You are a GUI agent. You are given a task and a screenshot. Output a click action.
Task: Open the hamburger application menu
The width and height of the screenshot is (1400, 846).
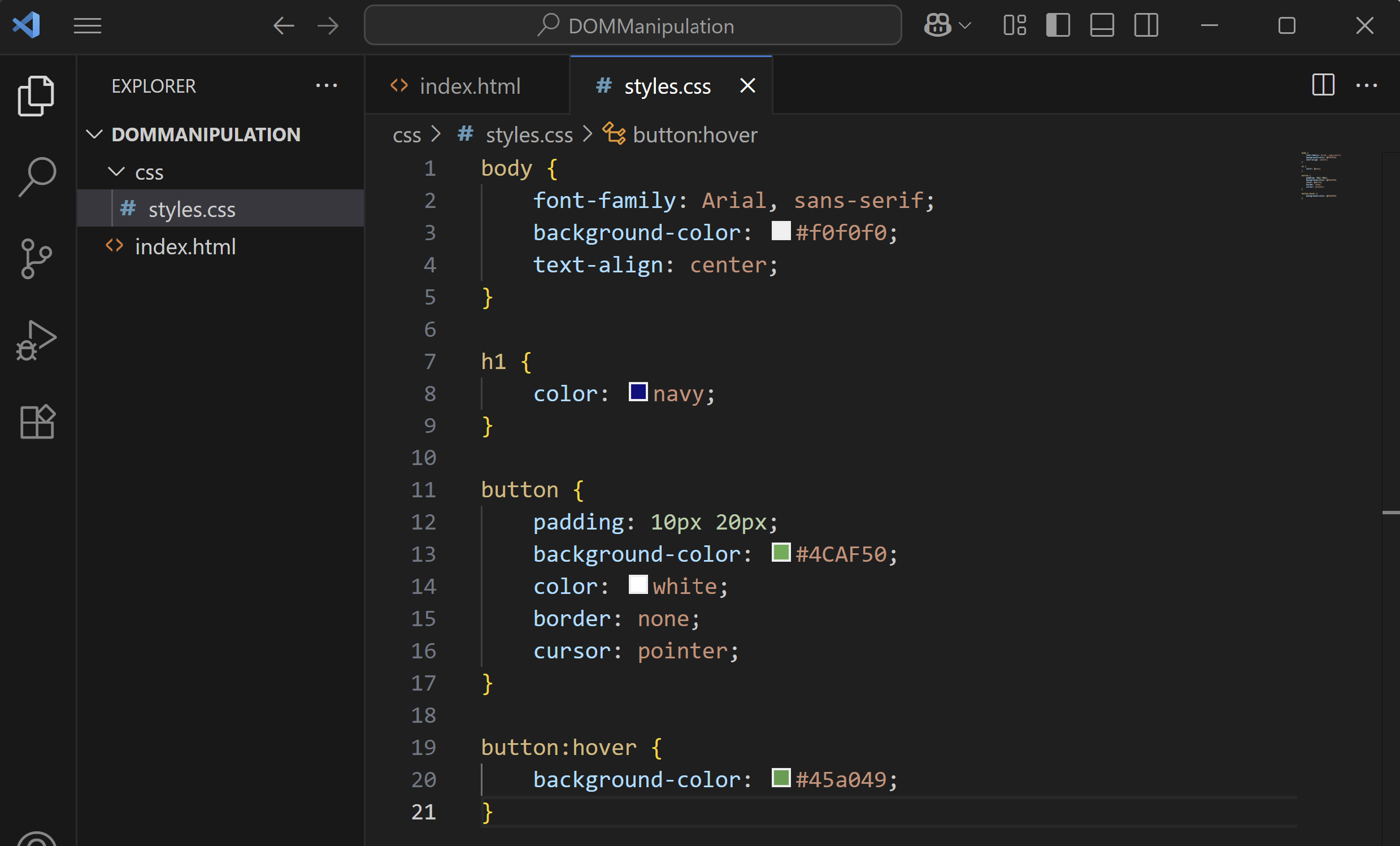coord(88,25)
